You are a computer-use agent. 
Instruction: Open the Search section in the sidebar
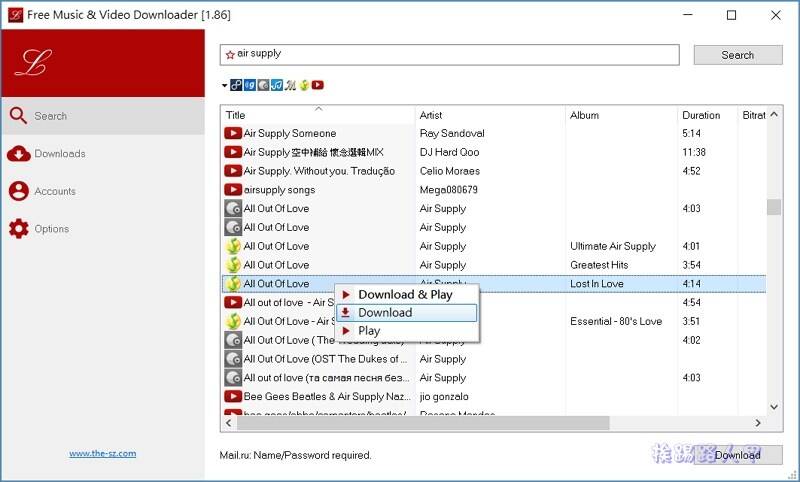tap(102, 116)
